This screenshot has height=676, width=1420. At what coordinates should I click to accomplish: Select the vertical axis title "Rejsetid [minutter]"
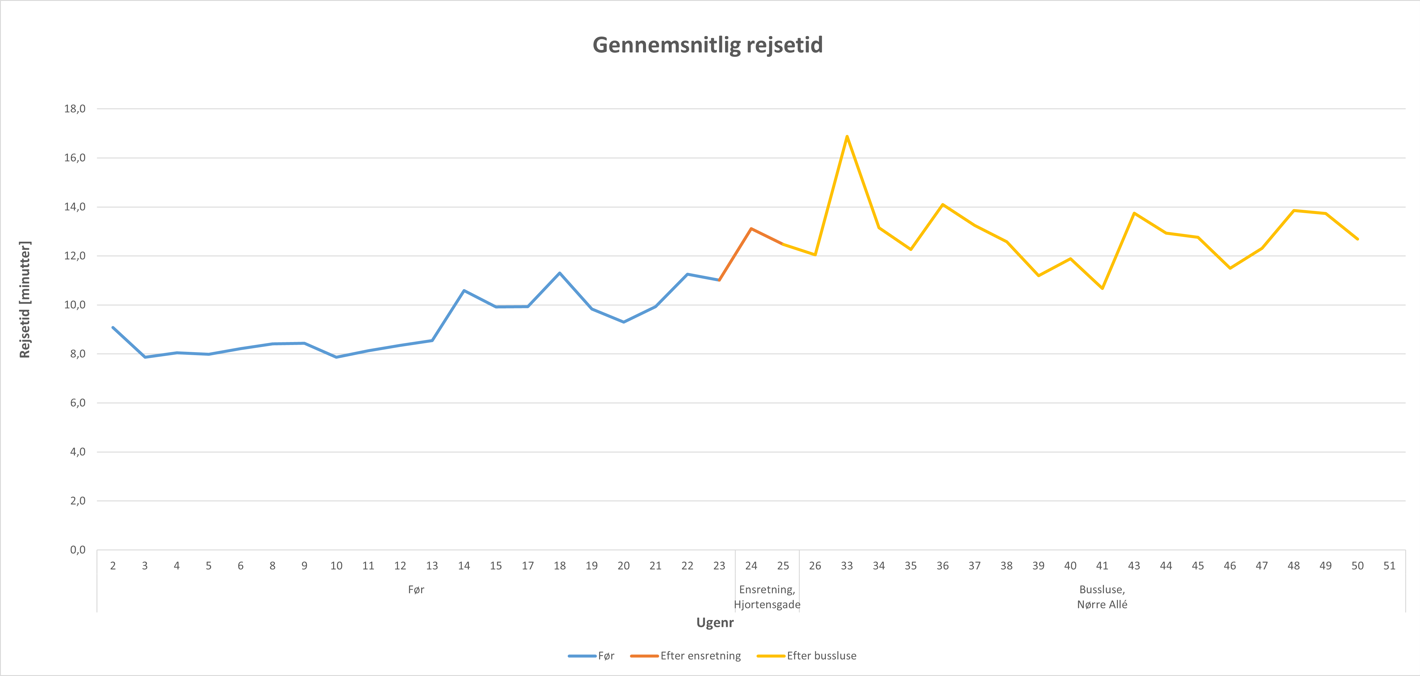[x=25, y=300]
